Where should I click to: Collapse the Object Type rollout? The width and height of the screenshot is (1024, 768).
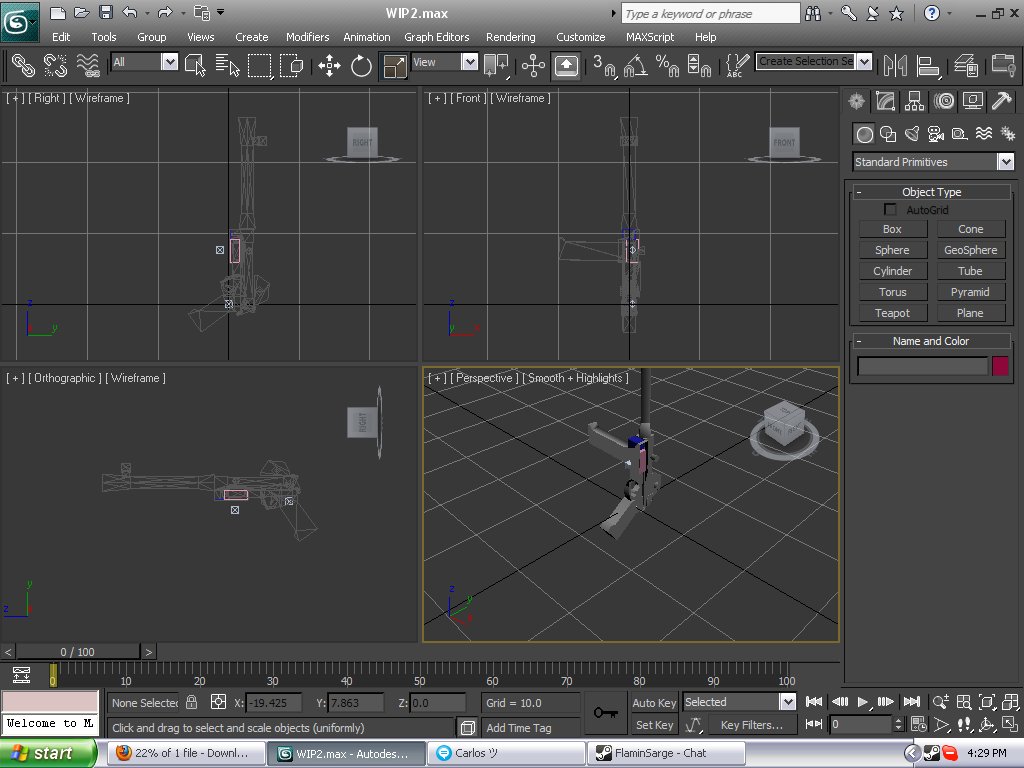(x=859, y=192)
